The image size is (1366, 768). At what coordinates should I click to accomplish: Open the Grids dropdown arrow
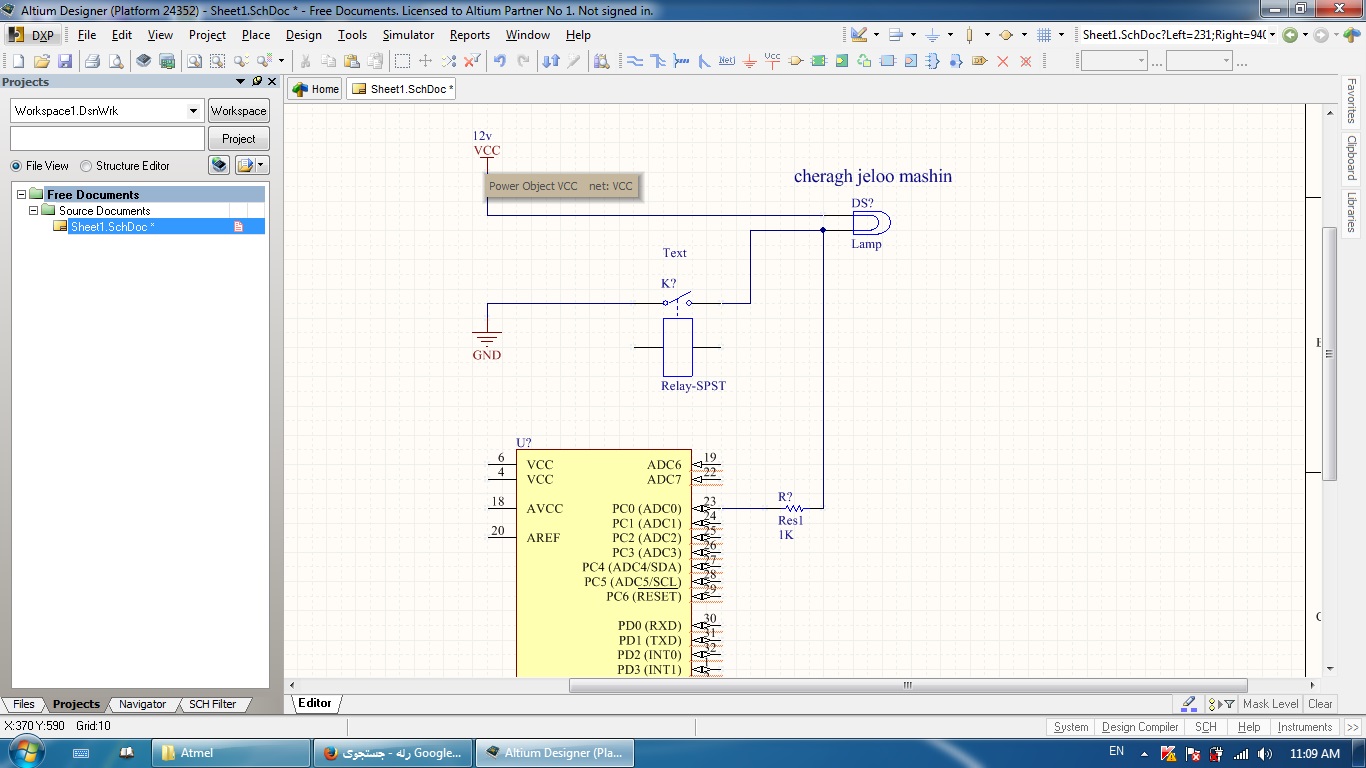click(1061, 35)
